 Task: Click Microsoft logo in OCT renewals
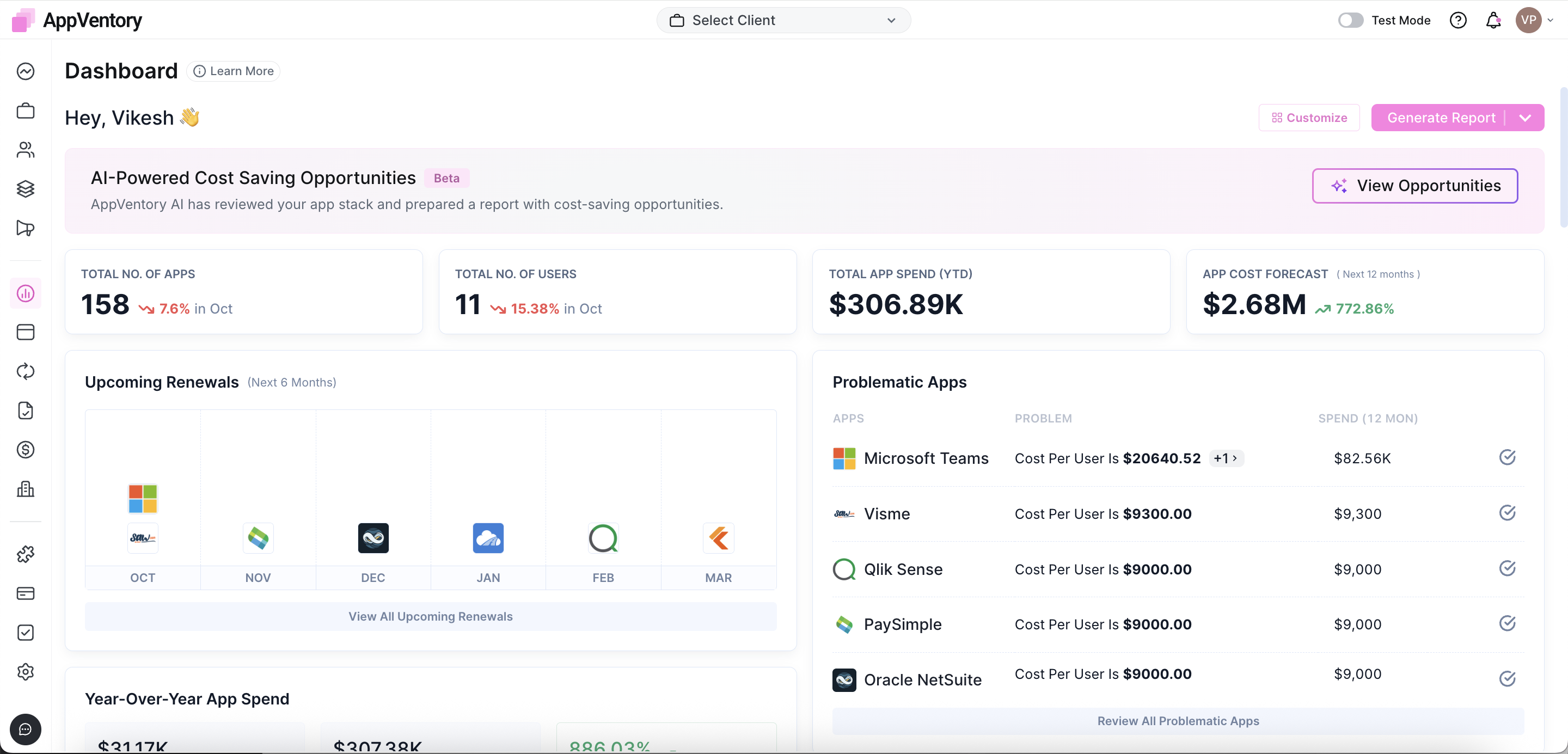tap(143, 499)
